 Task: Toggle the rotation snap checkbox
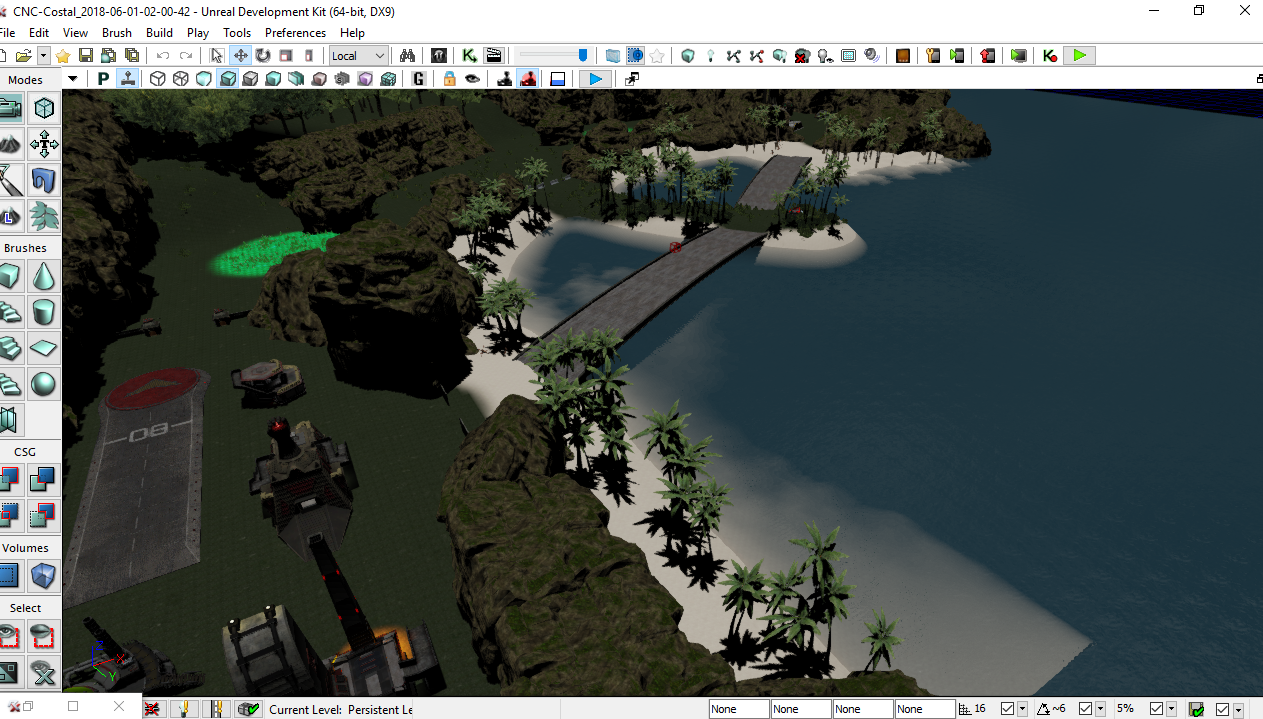(1086, 709)
